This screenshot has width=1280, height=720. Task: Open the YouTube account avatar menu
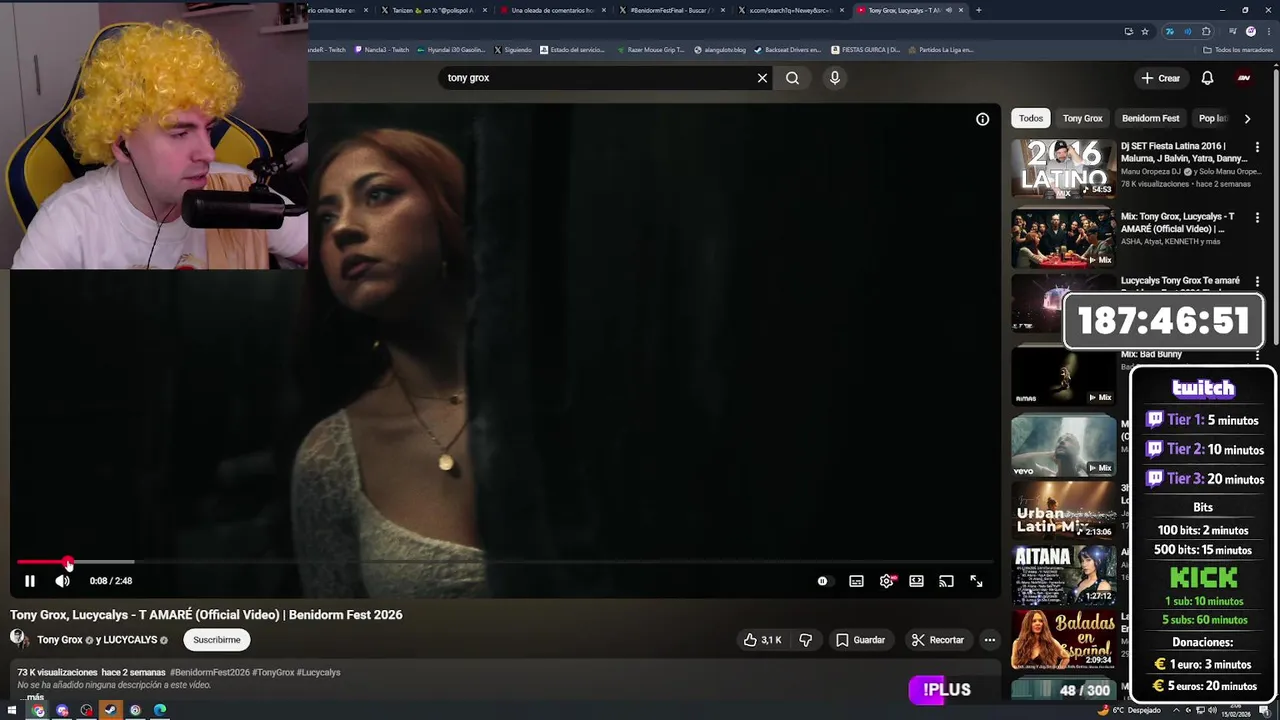(x=1244, y=78)
